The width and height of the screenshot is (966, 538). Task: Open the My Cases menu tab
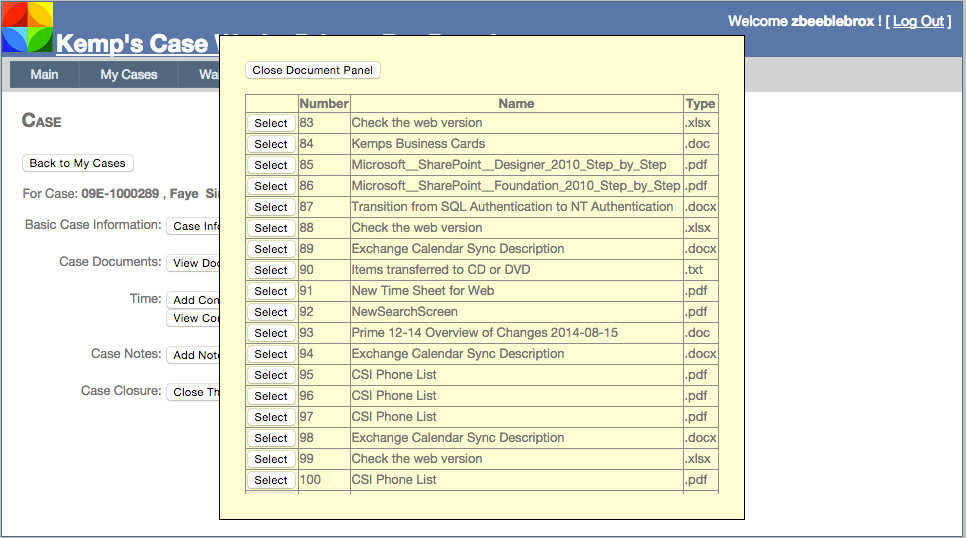[128, 75]
